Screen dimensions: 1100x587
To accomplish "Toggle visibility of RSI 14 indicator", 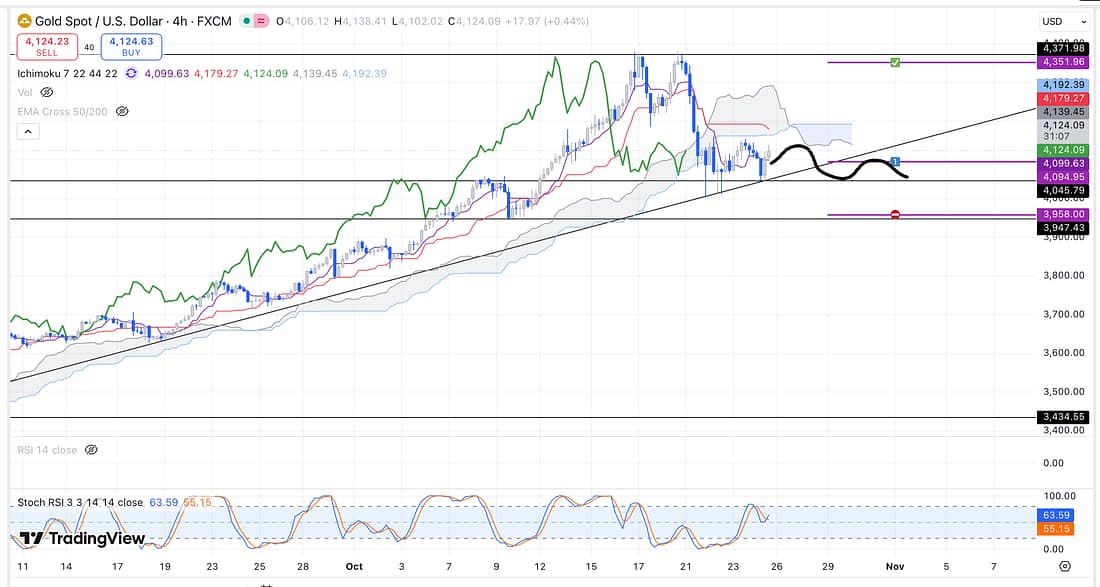I will [91, 450].
